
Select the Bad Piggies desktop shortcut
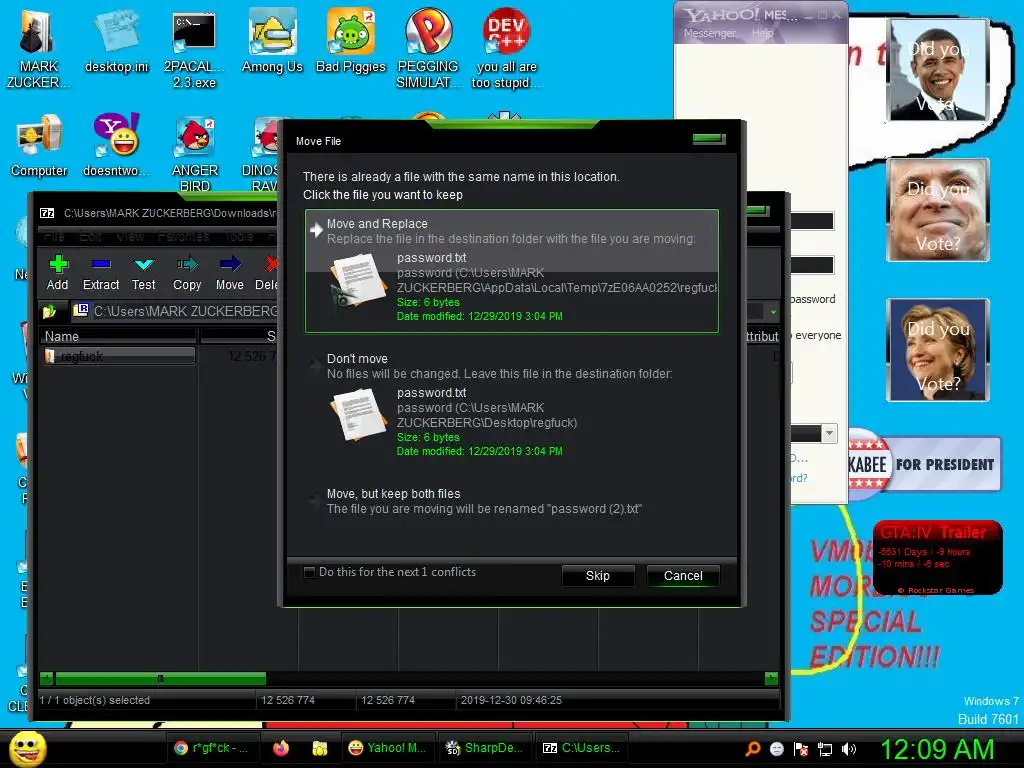pos(351,42)
